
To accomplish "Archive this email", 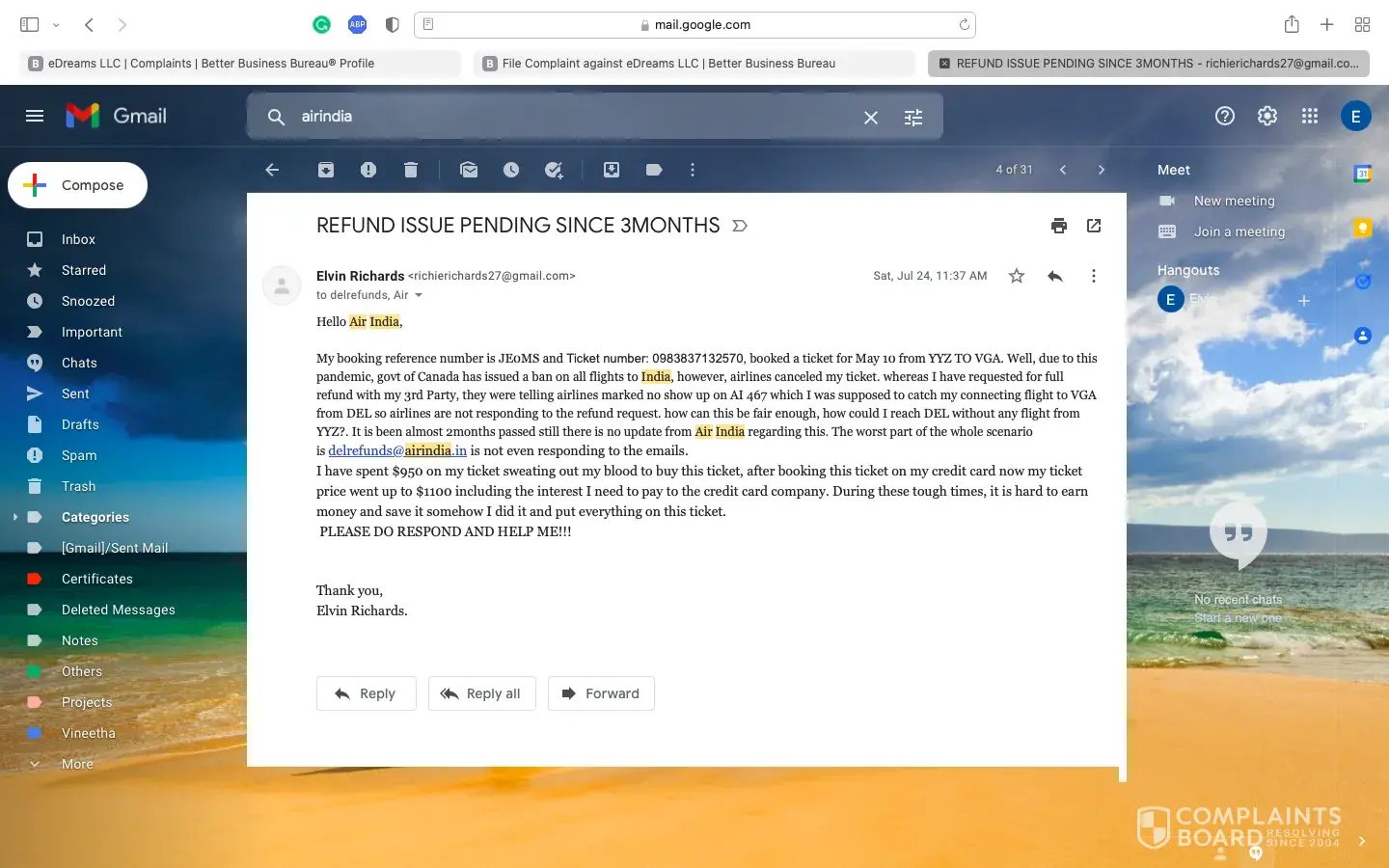I will point(326,170).
